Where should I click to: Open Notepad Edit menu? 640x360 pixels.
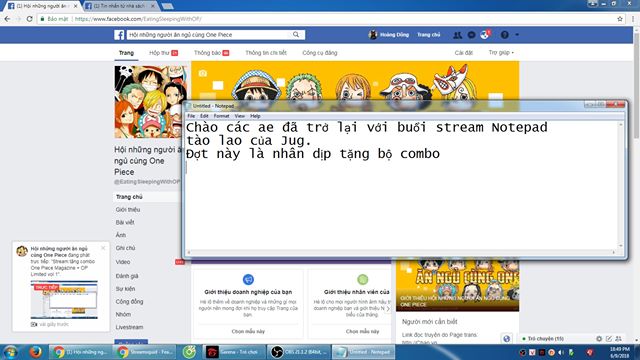coord(204,116)
